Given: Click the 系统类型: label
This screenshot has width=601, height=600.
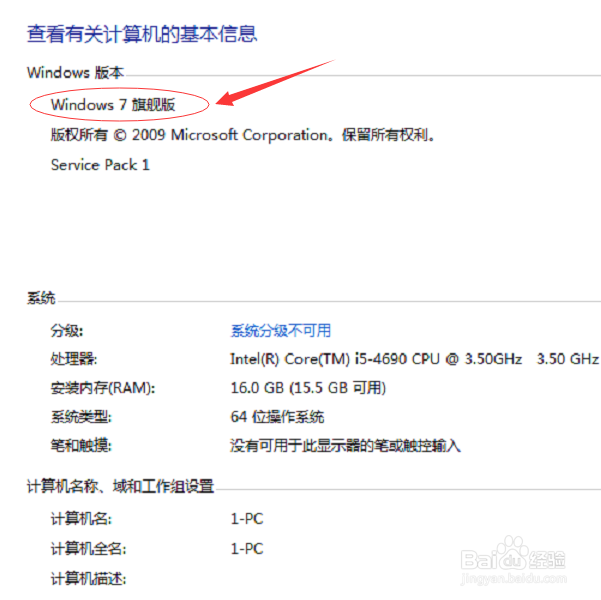Looking at the screenshot, I should tap(81, 417).
